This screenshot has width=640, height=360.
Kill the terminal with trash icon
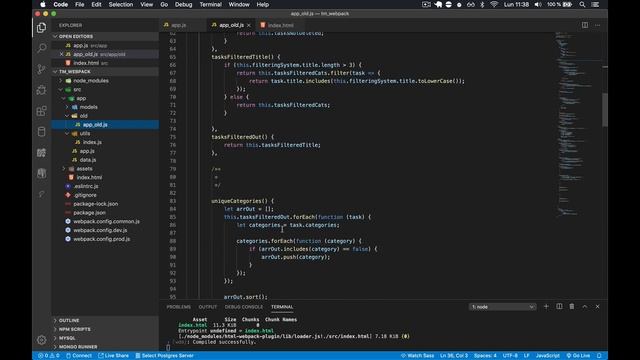572,307
